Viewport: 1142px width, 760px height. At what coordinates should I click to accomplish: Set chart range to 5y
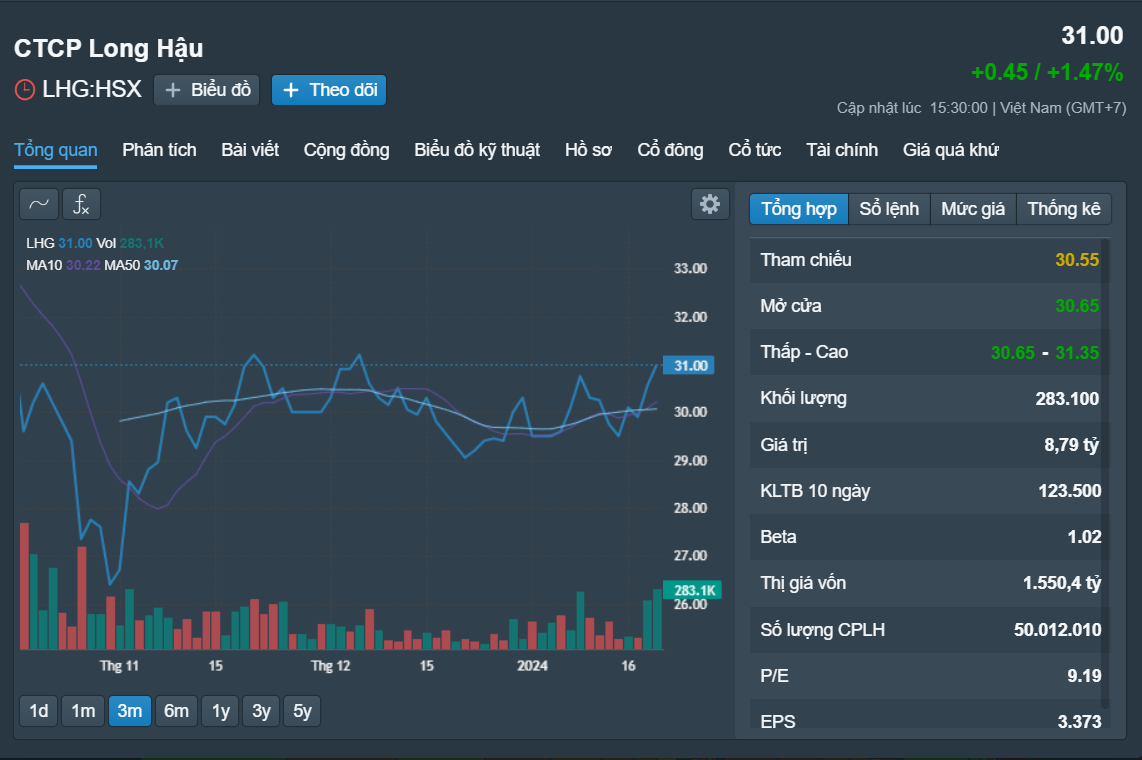pyautogui.click(x=302, y=710)
